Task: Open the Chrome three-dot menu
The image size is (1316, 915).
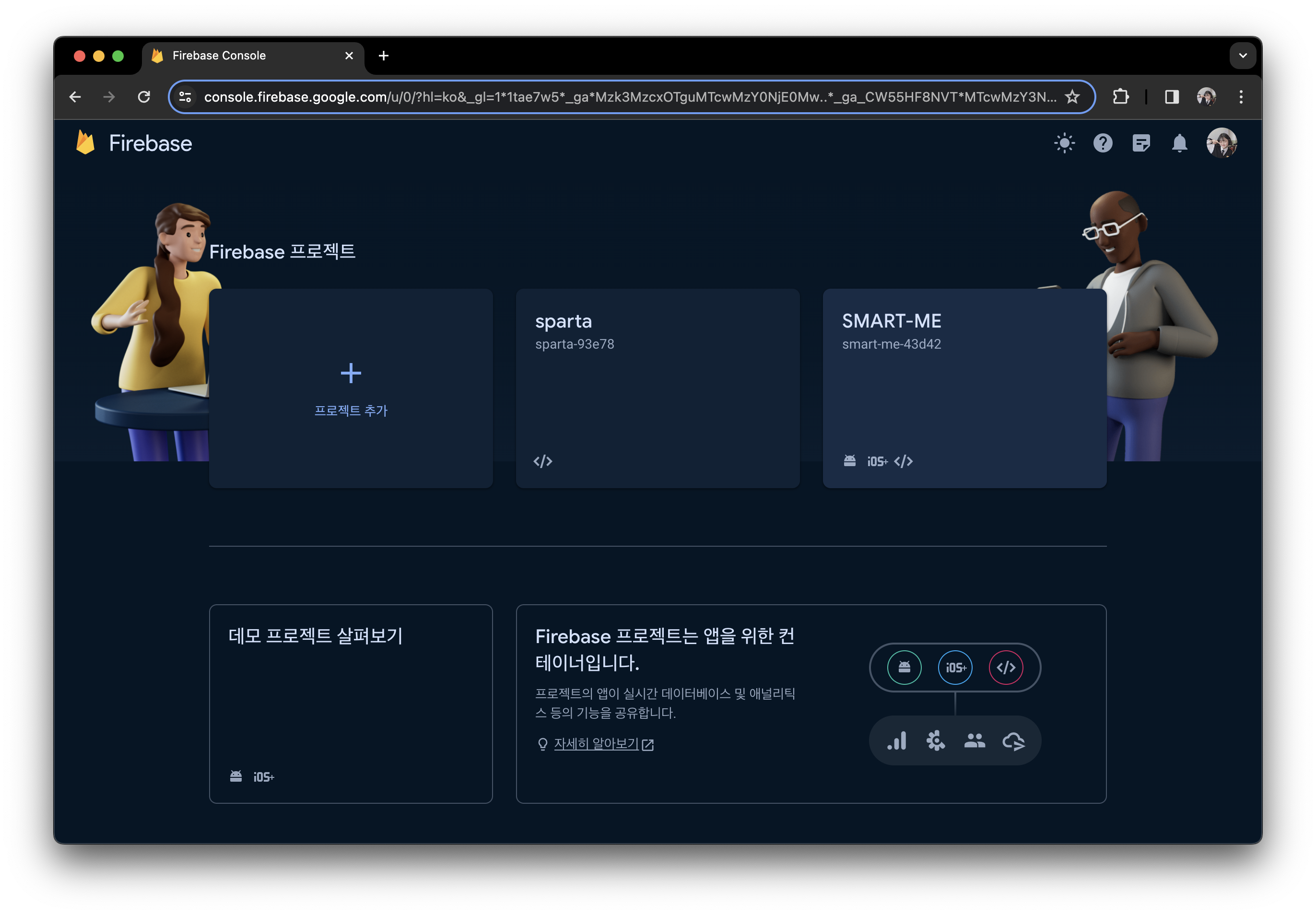Action: pos(1241,97)
